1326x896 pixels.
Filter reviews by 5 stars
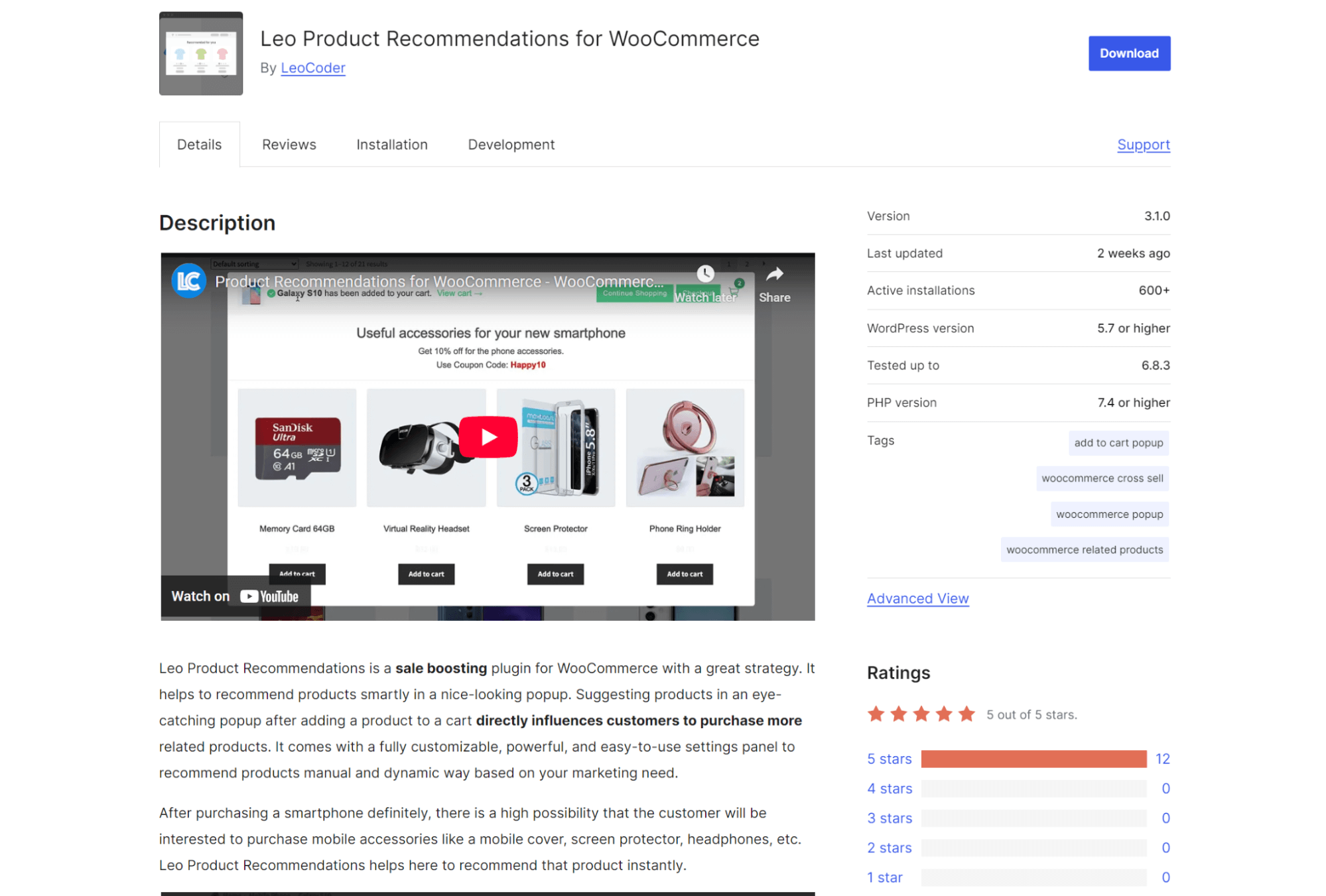click(x=888, y=759)
